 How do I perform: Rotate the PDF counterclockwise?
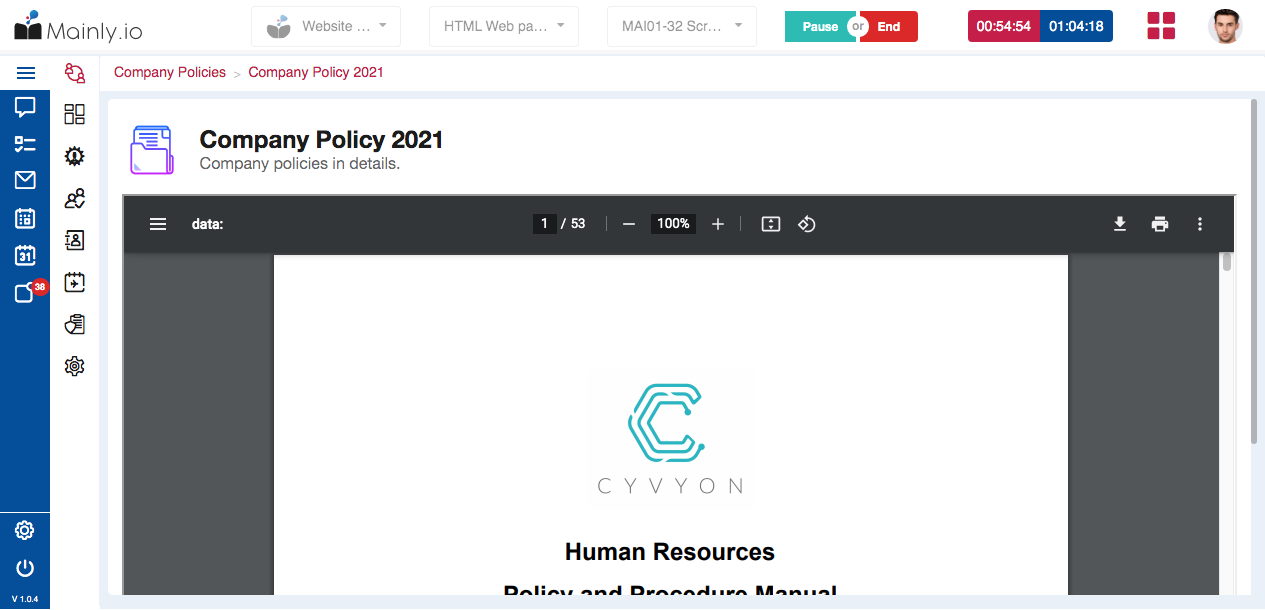click(807, 224)
